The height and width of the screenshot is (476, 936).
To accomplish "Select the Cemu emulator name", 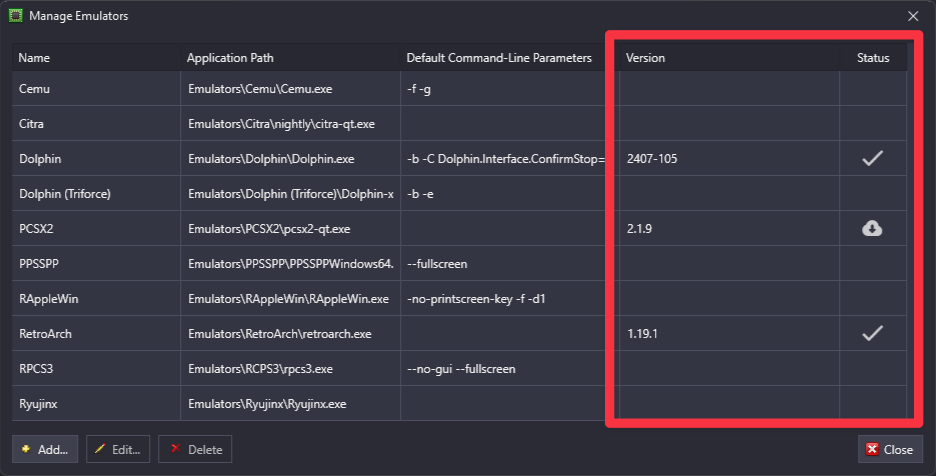I will click(34, 89).
